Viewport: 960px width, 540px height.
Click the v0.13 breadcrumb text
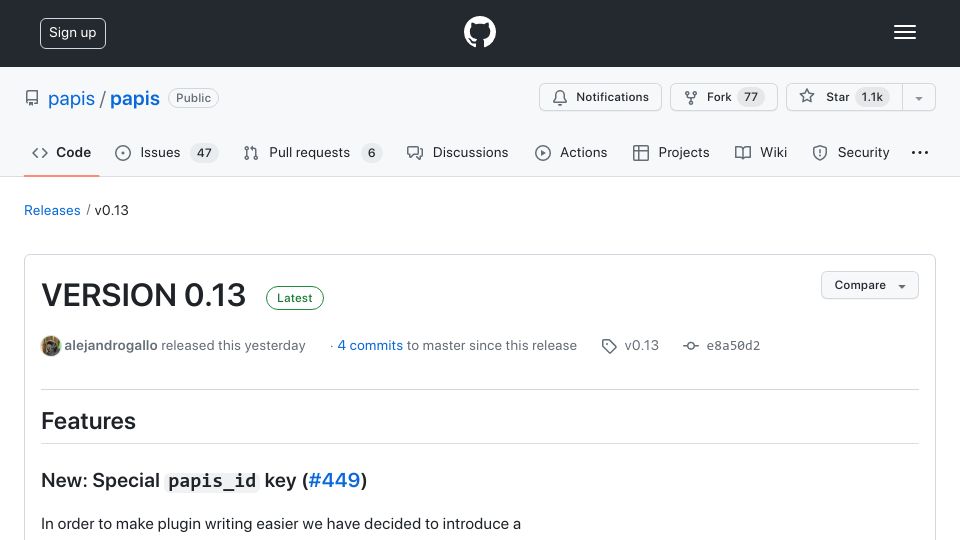click(x=111, y=210)
